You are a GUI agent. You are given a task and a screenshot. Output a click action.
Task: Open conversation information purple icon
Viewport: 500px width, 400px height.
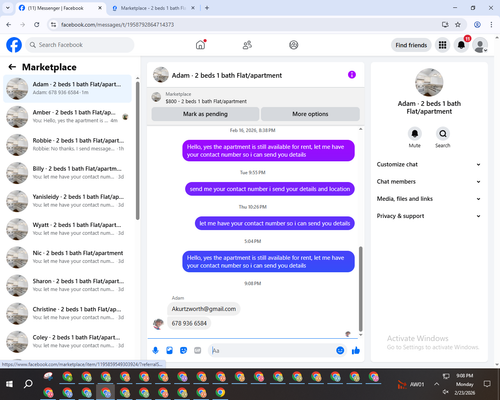pyautogui.click(x=352, y=75)
